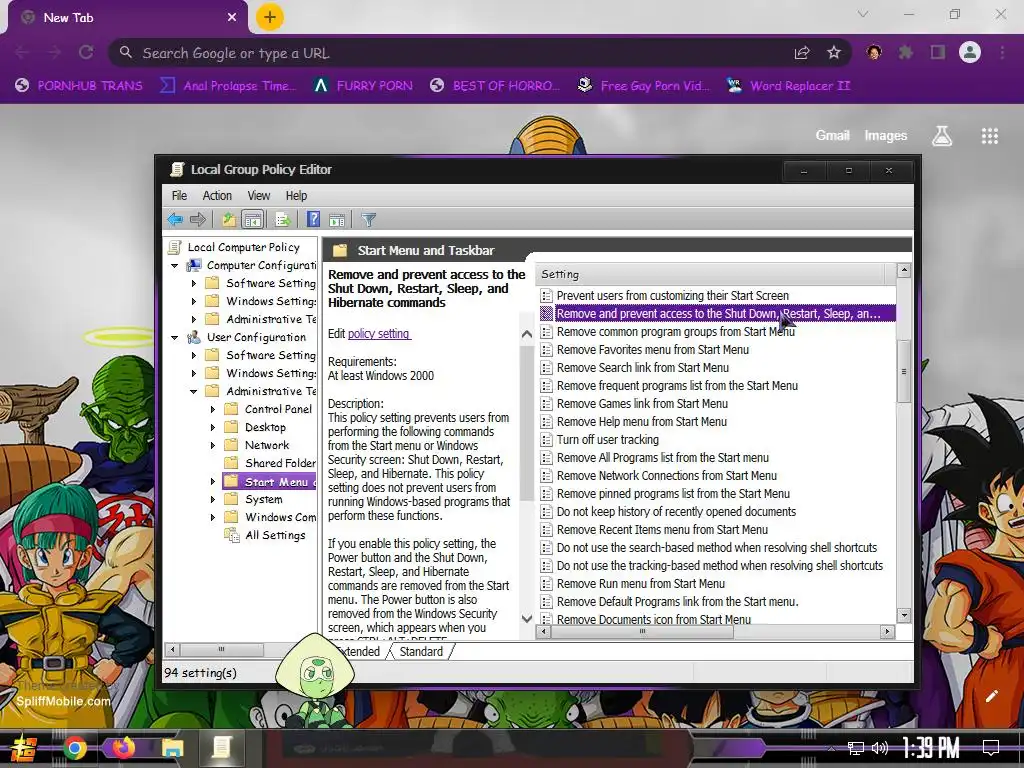Open the Gmail link
This screenshot has width=1024, height=768.
832,135
